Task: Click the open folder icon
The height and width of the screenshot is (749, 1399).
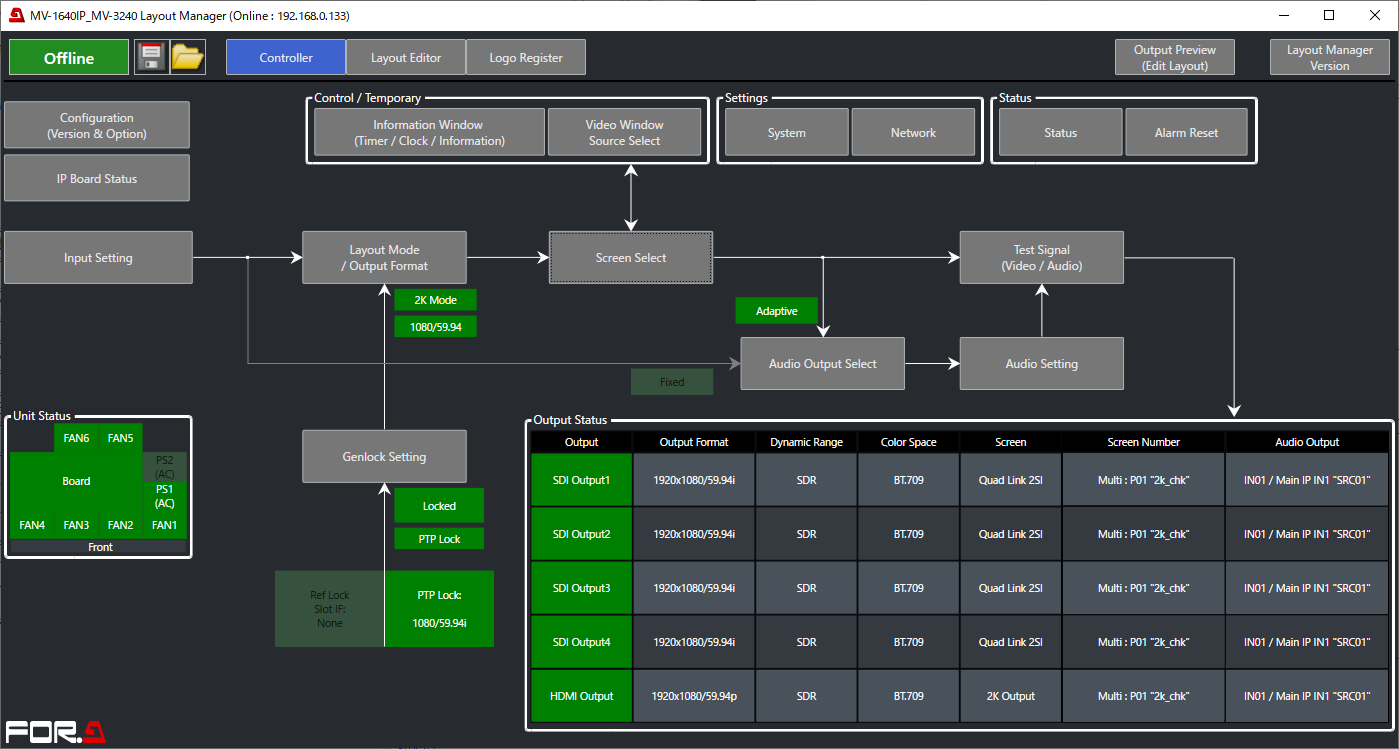Action: click(x=188, y=58)
